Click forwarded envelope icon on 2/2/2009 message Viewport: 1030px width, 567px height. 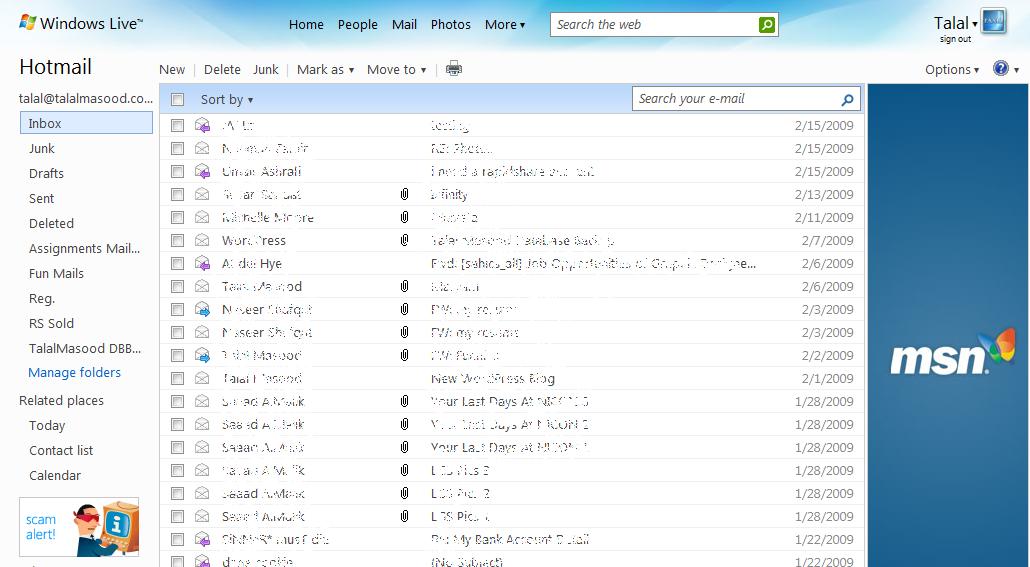[202, 355]
